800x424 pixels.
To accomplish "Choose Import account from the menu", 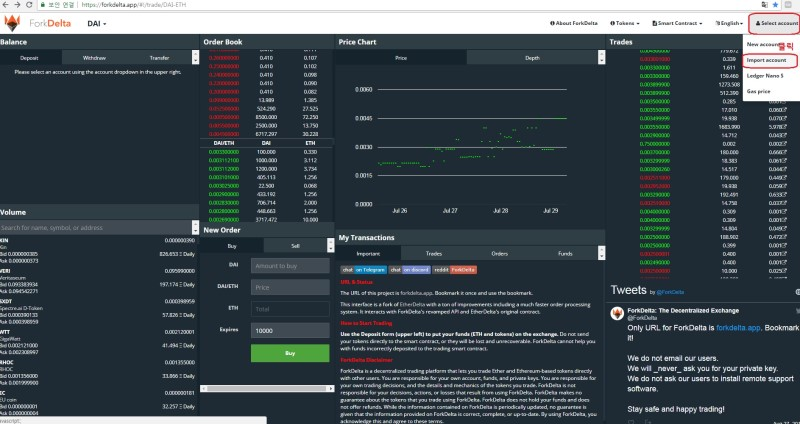I will pyautogui.click(x=766, y=60).
